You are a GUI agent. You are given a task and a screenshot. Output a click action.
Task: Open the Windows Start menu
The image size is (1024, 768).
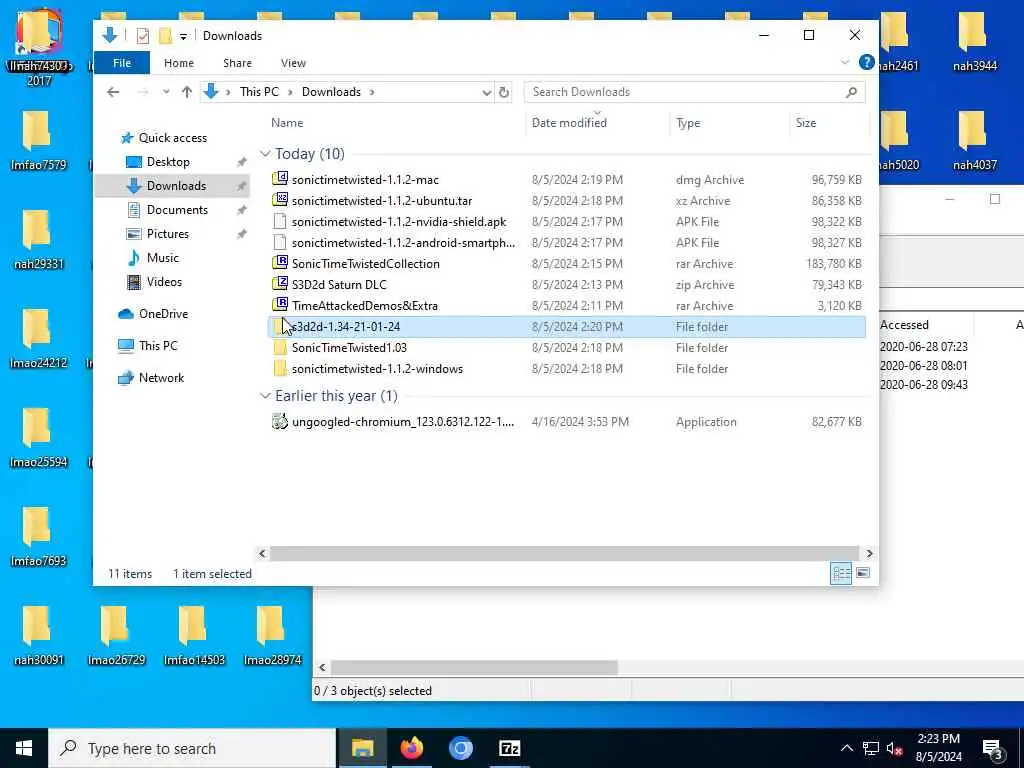tap(24, 748)
